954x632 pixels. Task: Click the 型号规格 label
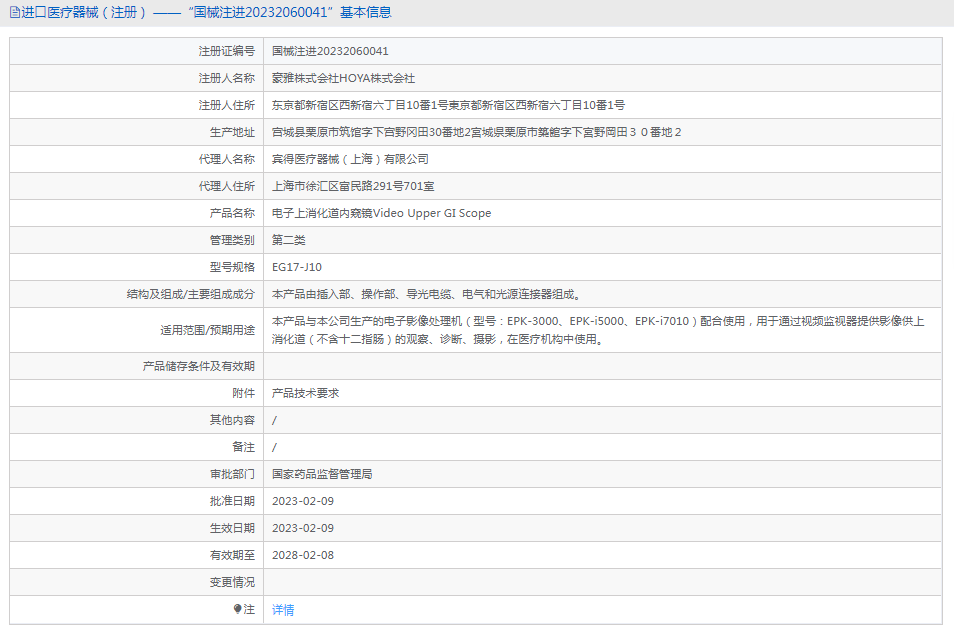[232, 267]
